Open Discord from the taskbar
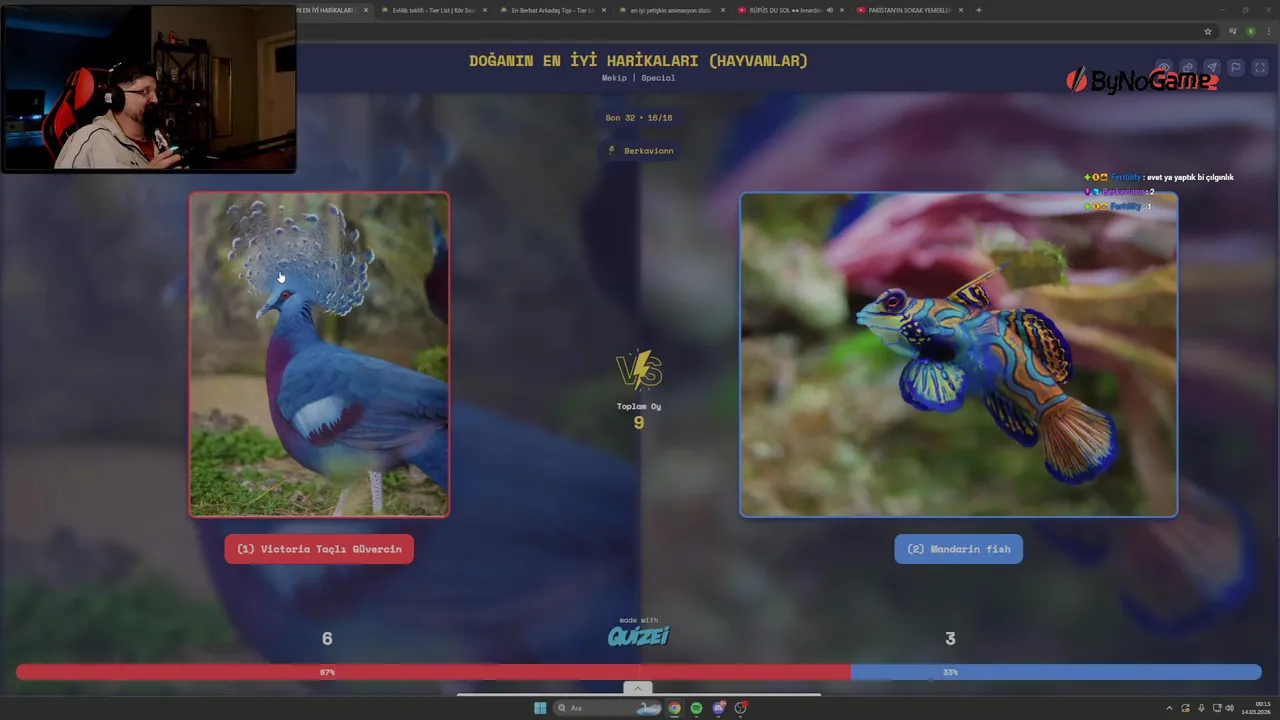 (x=719, y=708)
